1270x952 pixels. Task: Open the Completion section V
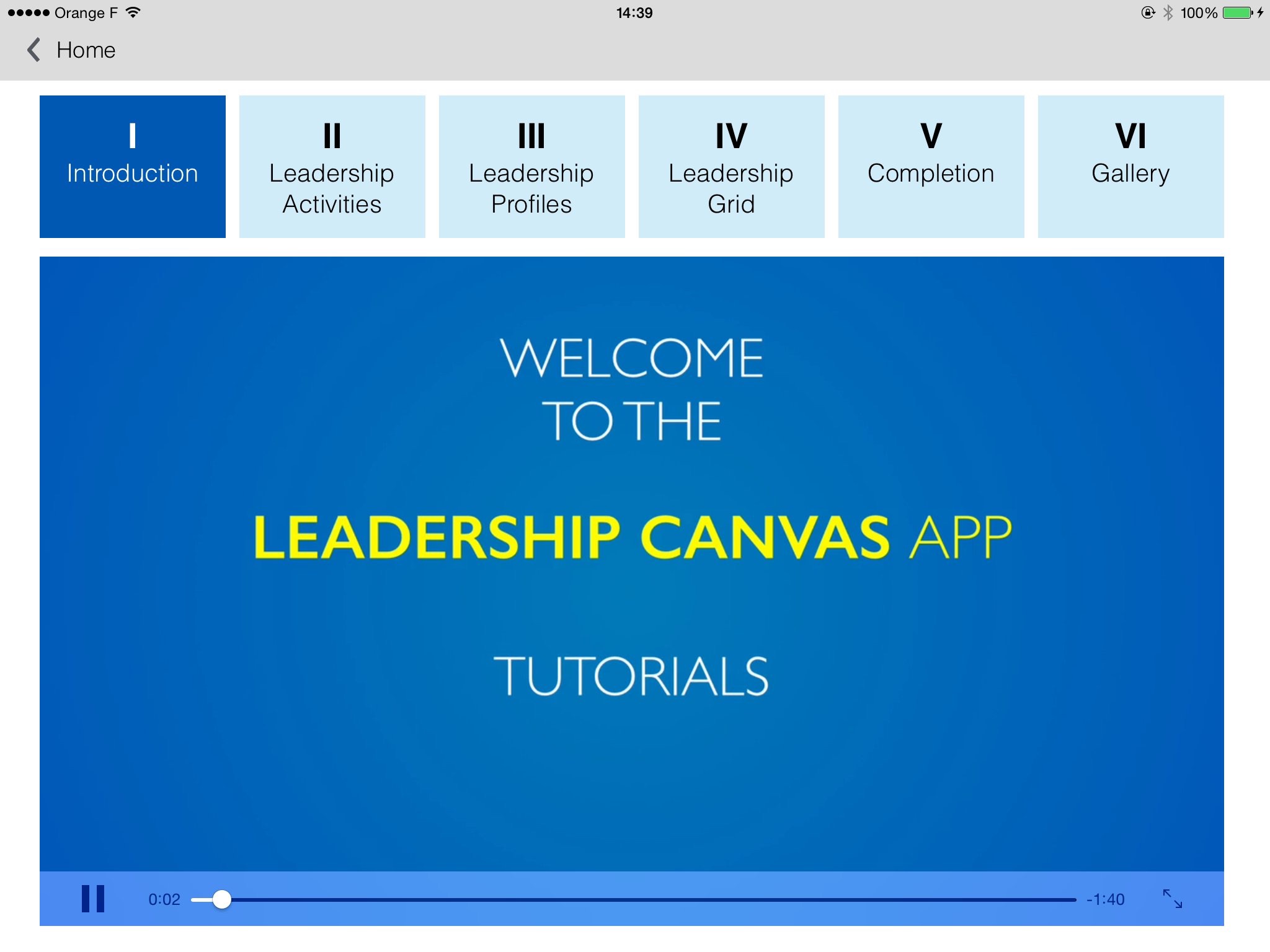(929, 166)
